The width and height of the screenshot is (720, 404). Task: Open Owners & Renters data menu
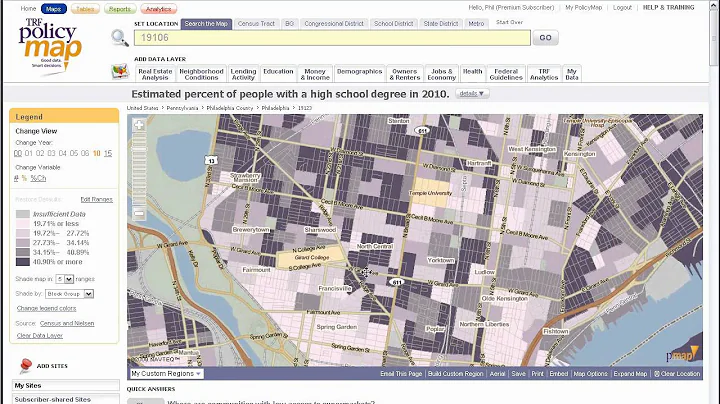point(405,74)
